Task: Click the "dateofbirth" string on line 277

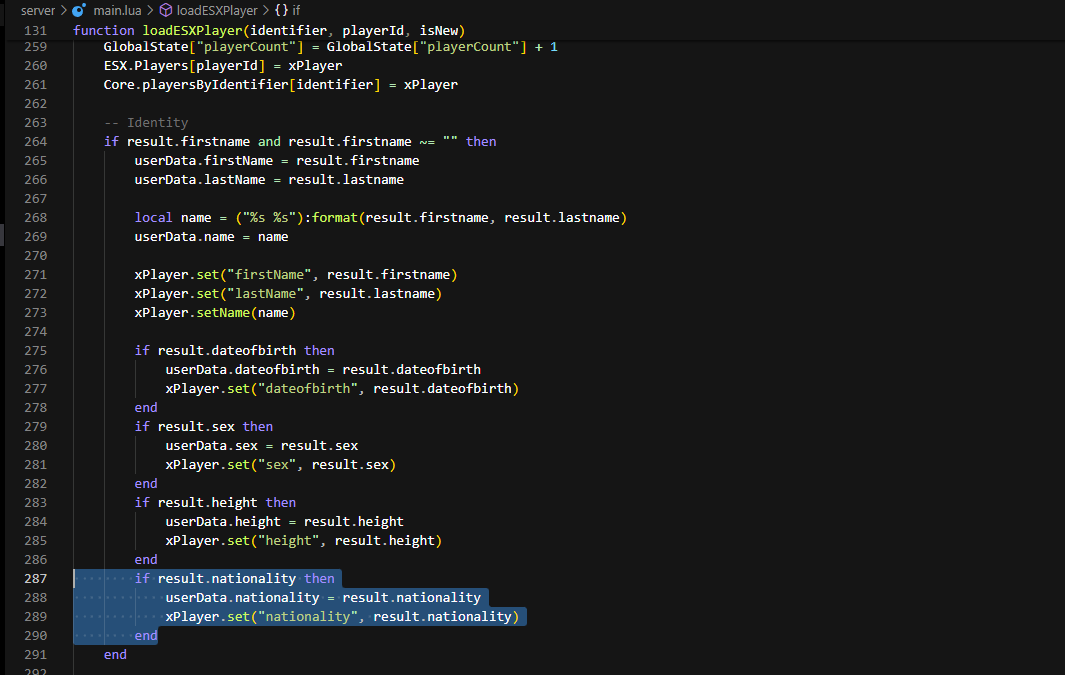Action: (308, 388)
